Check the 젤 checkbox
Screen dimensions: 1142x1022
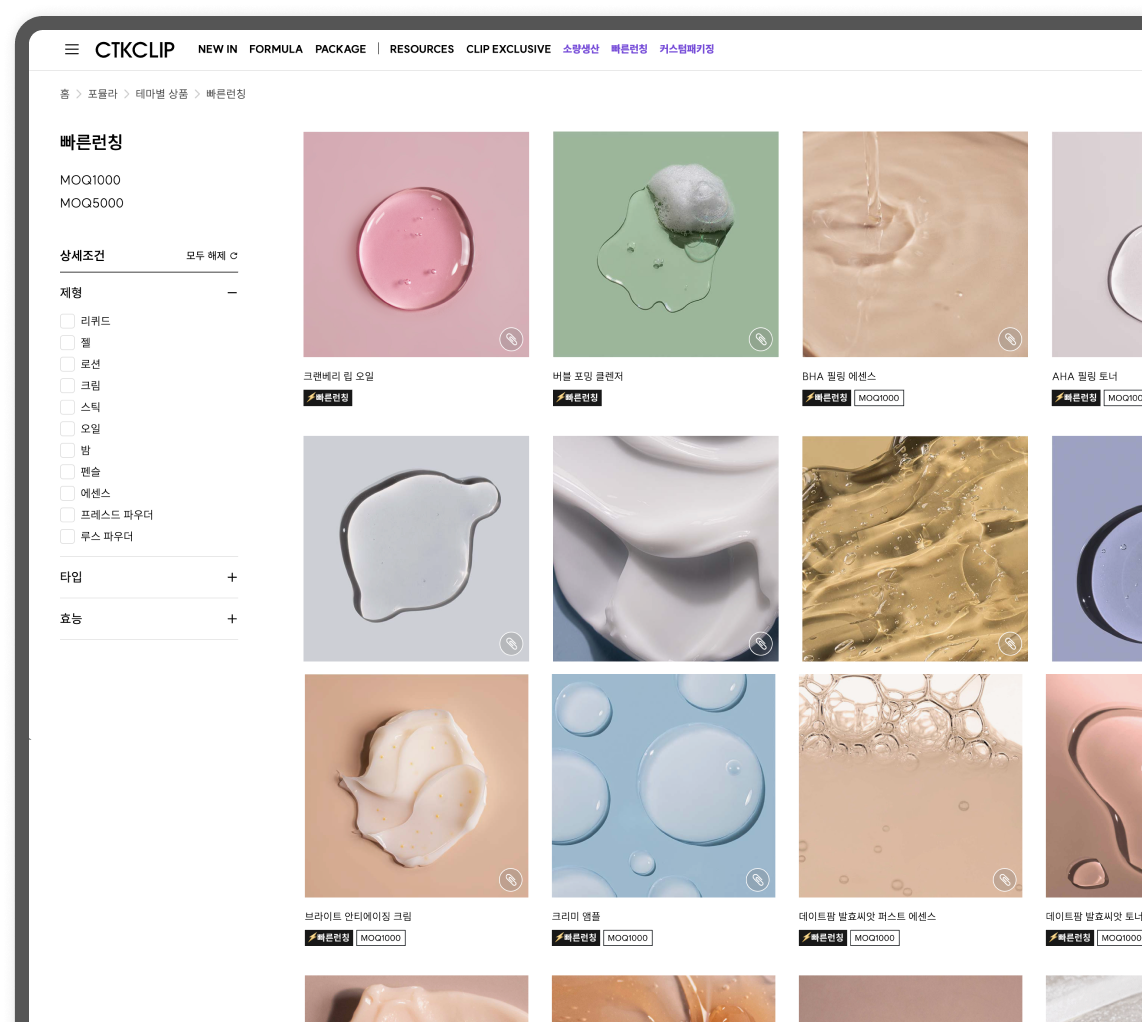[x=67, y=342]
